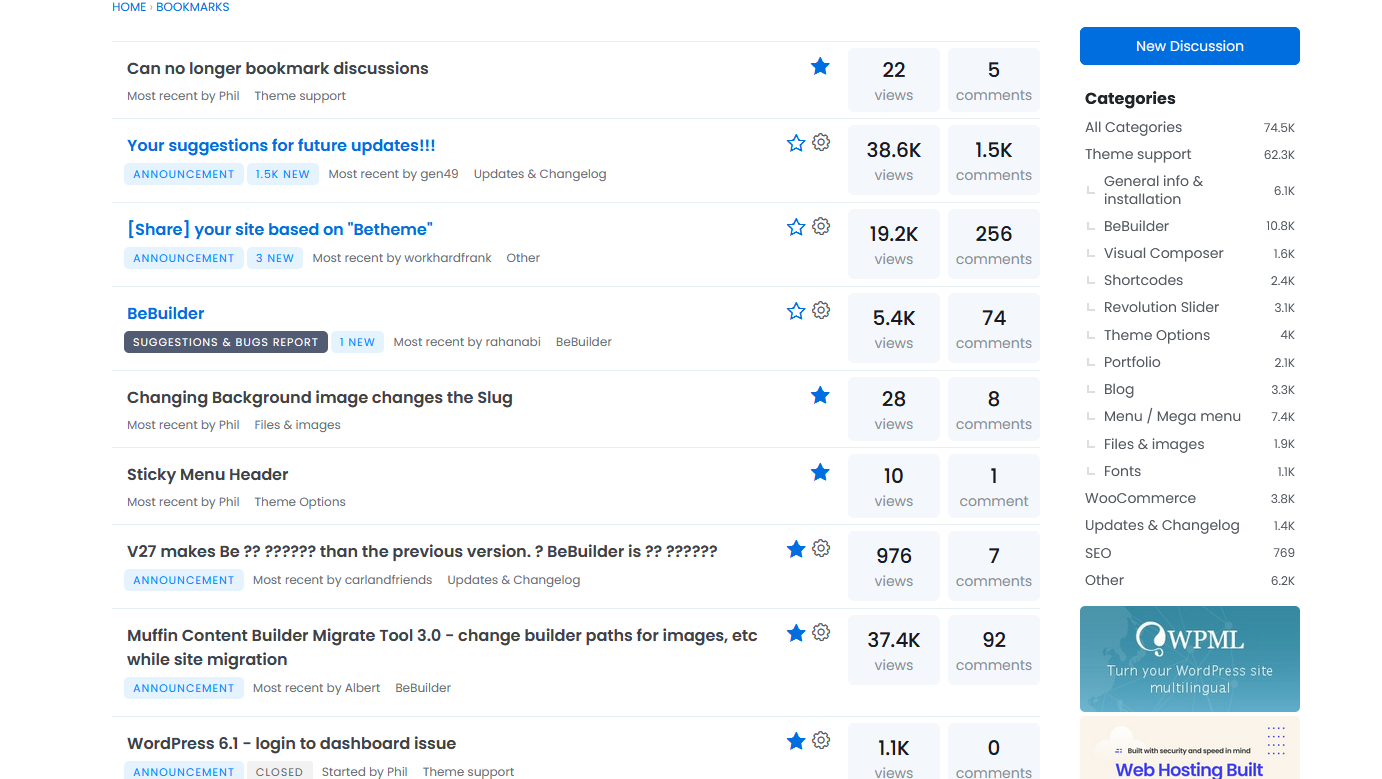The width and height of the screenshot is (1382, 779).
Task: Select the Theme support category in sidebar
Action: pyautogui.click(x=1138, y=154)
